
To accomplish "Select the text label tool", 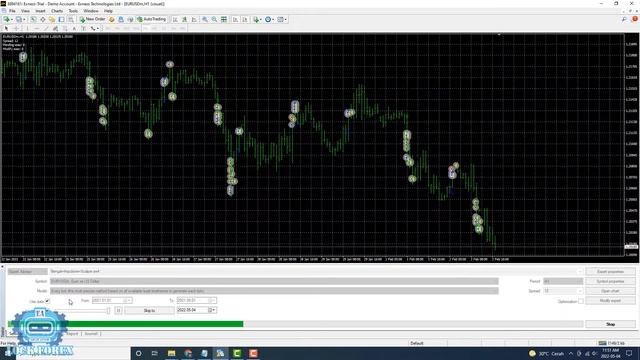I will click(84, 28).
